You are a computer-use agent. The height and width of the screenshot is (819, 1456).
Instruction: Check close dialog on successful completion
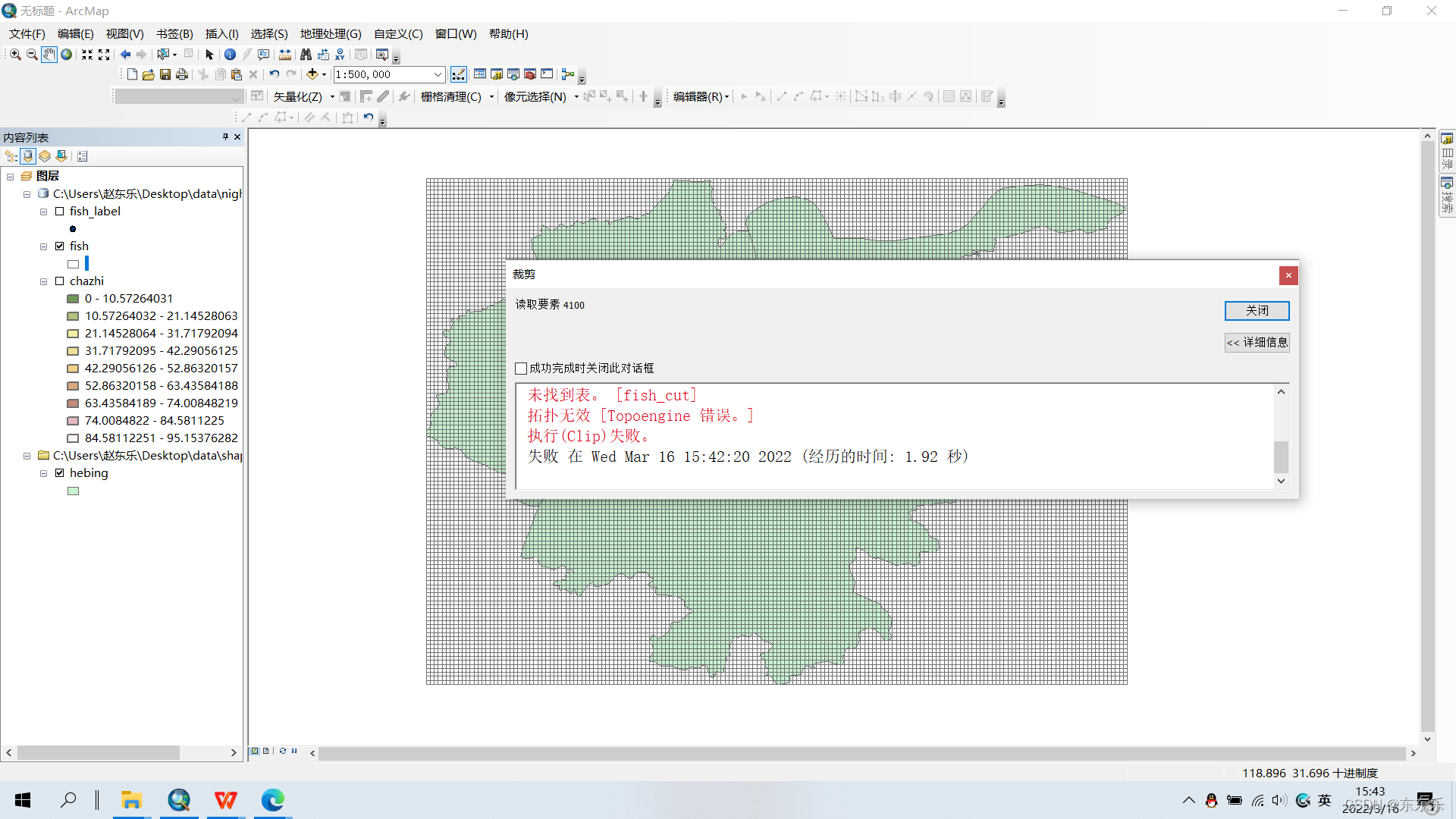click(x=521, y=369)
